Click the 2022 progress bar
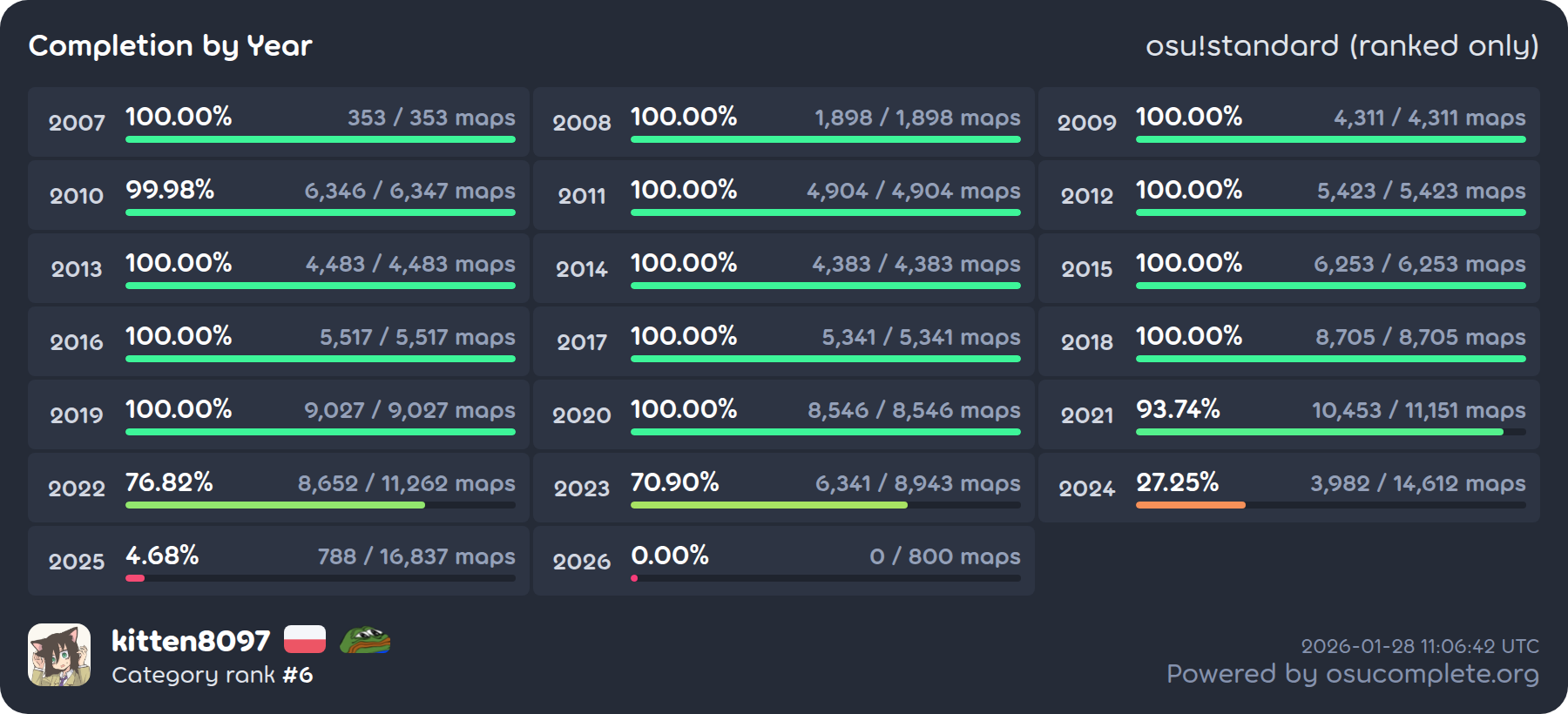 (x=275, y=505)
